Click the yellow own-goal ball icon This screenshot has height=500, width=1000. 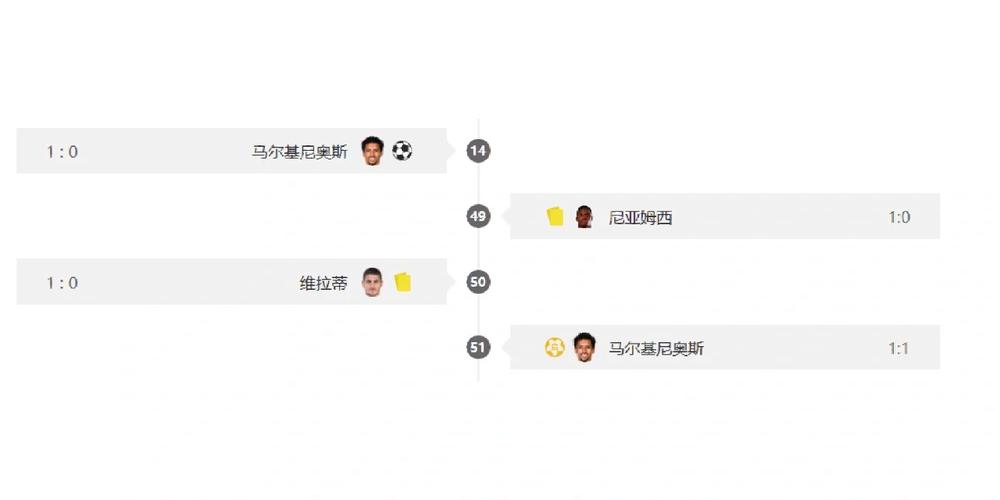click(x=555, y=348)
